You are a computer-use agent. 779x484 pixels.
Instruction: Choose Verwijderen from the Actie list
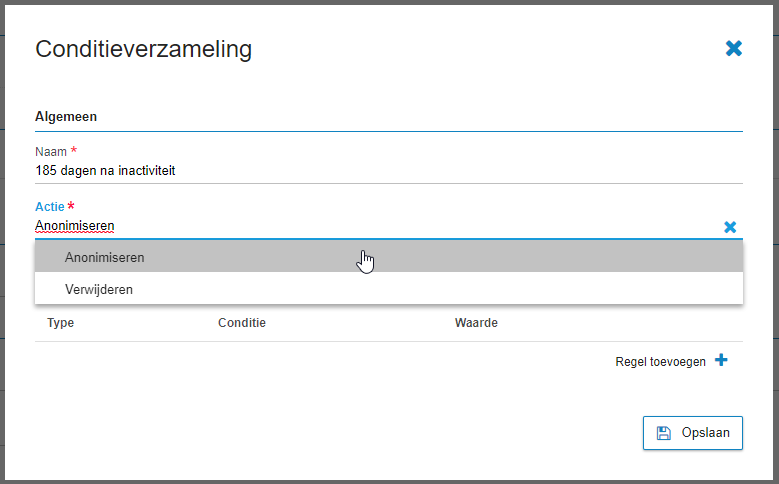pos(389,289)
